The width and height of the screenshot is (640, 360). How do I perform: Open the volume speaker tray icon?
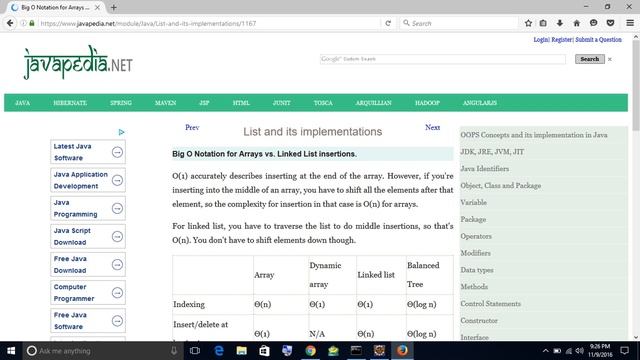click(579, 351)
